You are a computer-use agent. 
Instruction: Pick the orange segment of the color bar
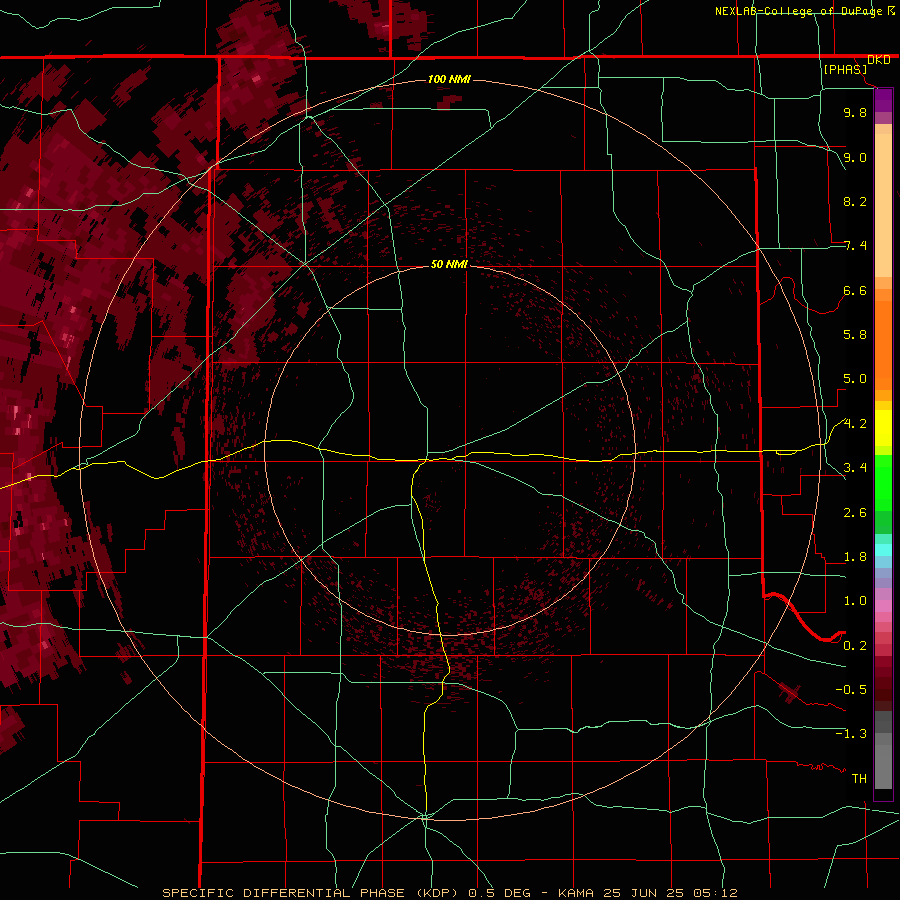(883, 344)
